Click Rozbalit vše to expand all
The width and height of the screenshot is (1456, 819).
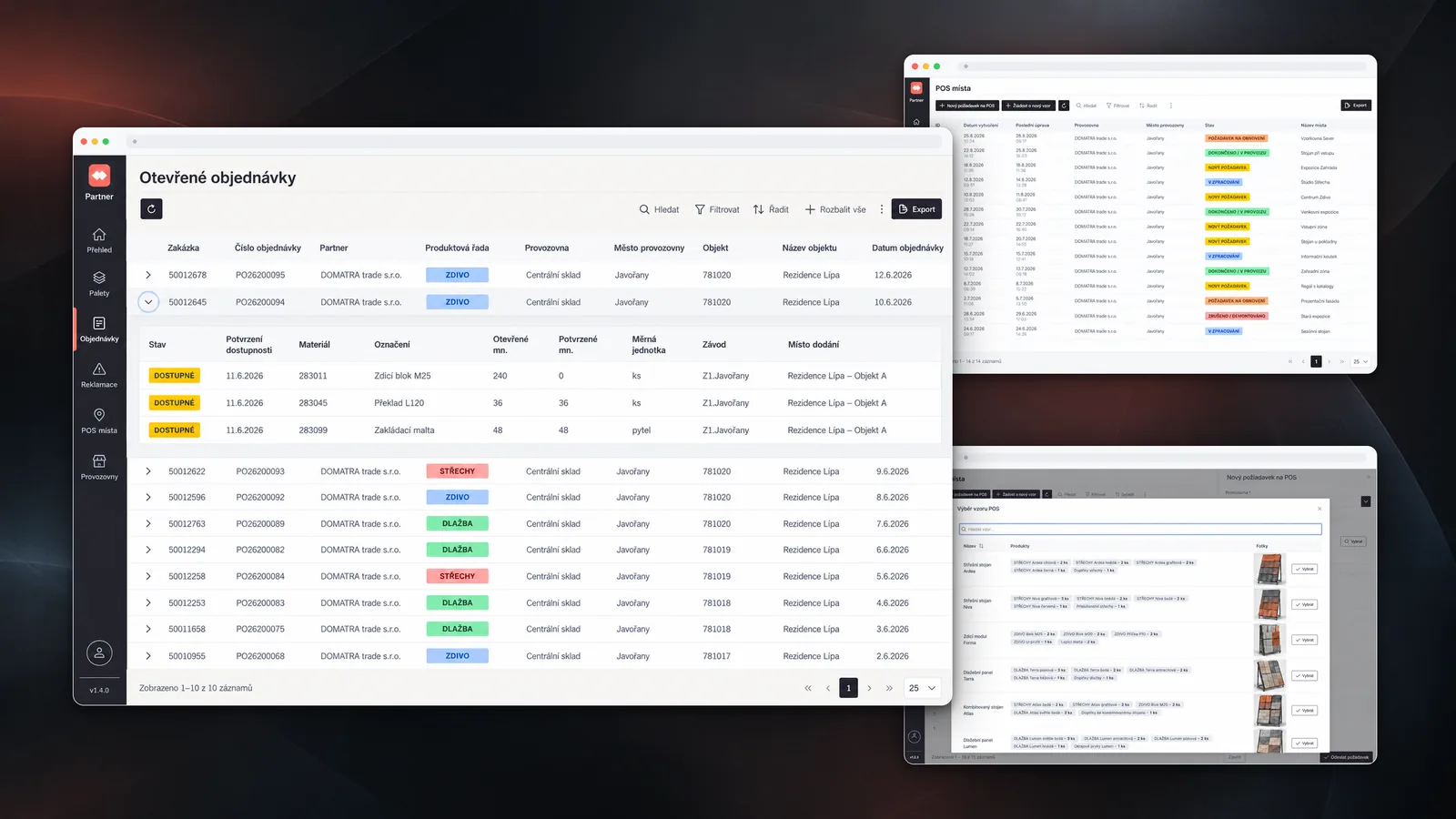(835, 209)
